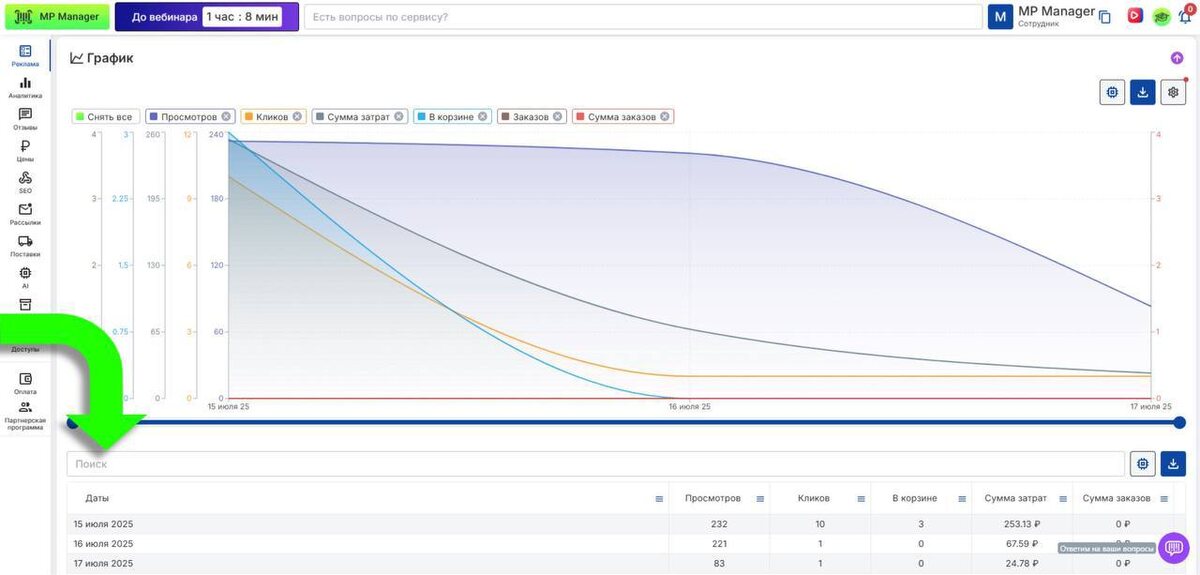Open Сумма заказов column menu

[1163, 499]
